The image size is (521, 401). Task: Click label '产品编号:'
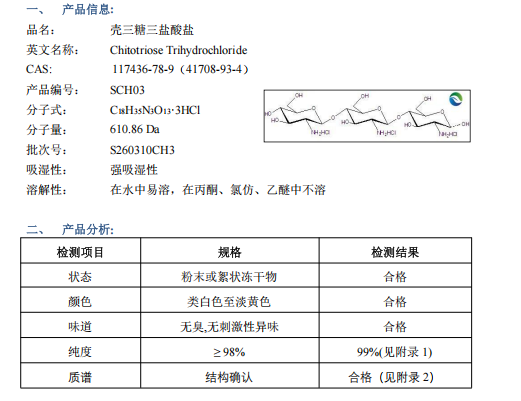[52, 90]
